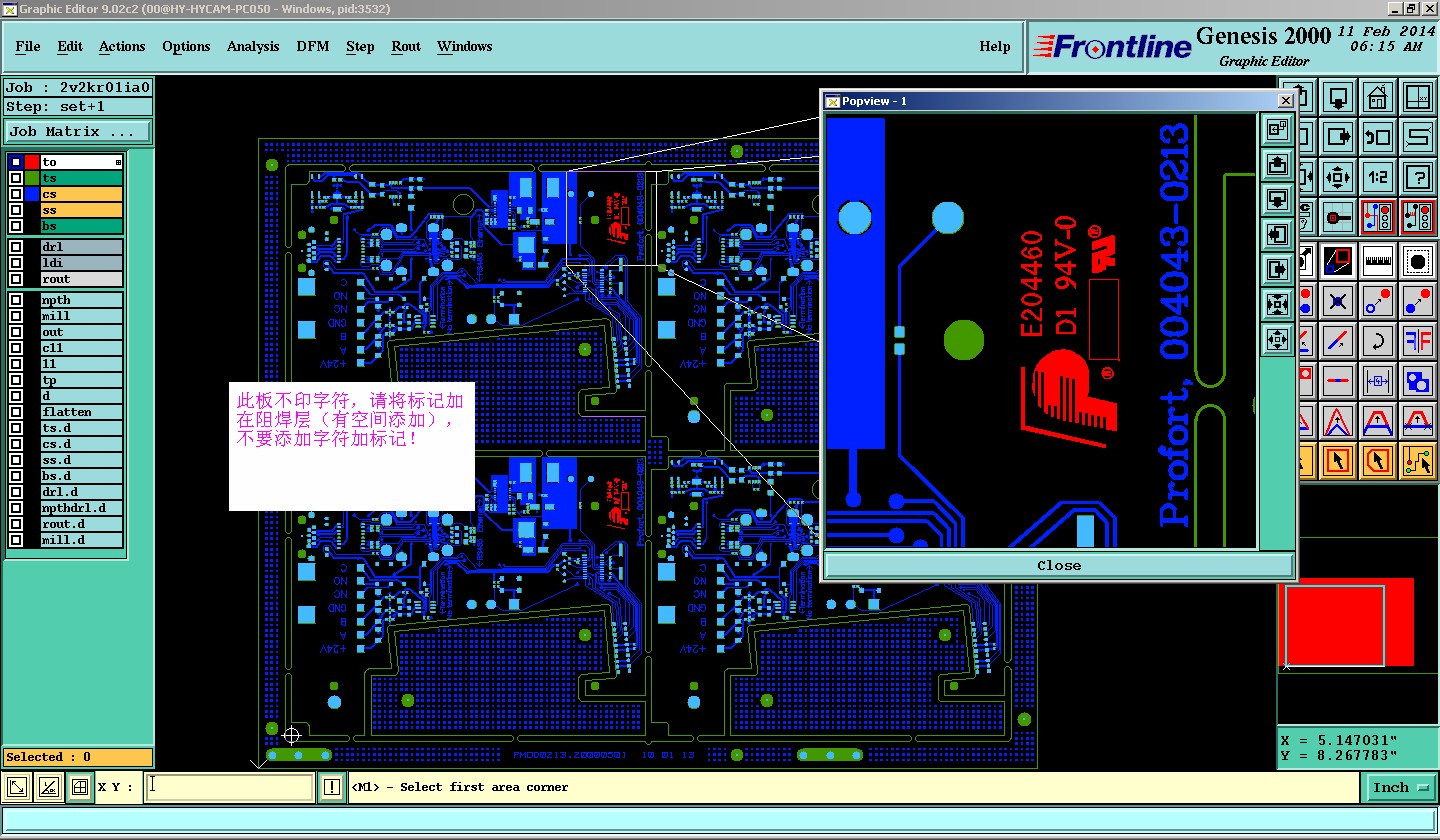This screenshot has height=840, width=1440.
Task: Toggle the rout layer checkbox
Action: pos(16,279)
